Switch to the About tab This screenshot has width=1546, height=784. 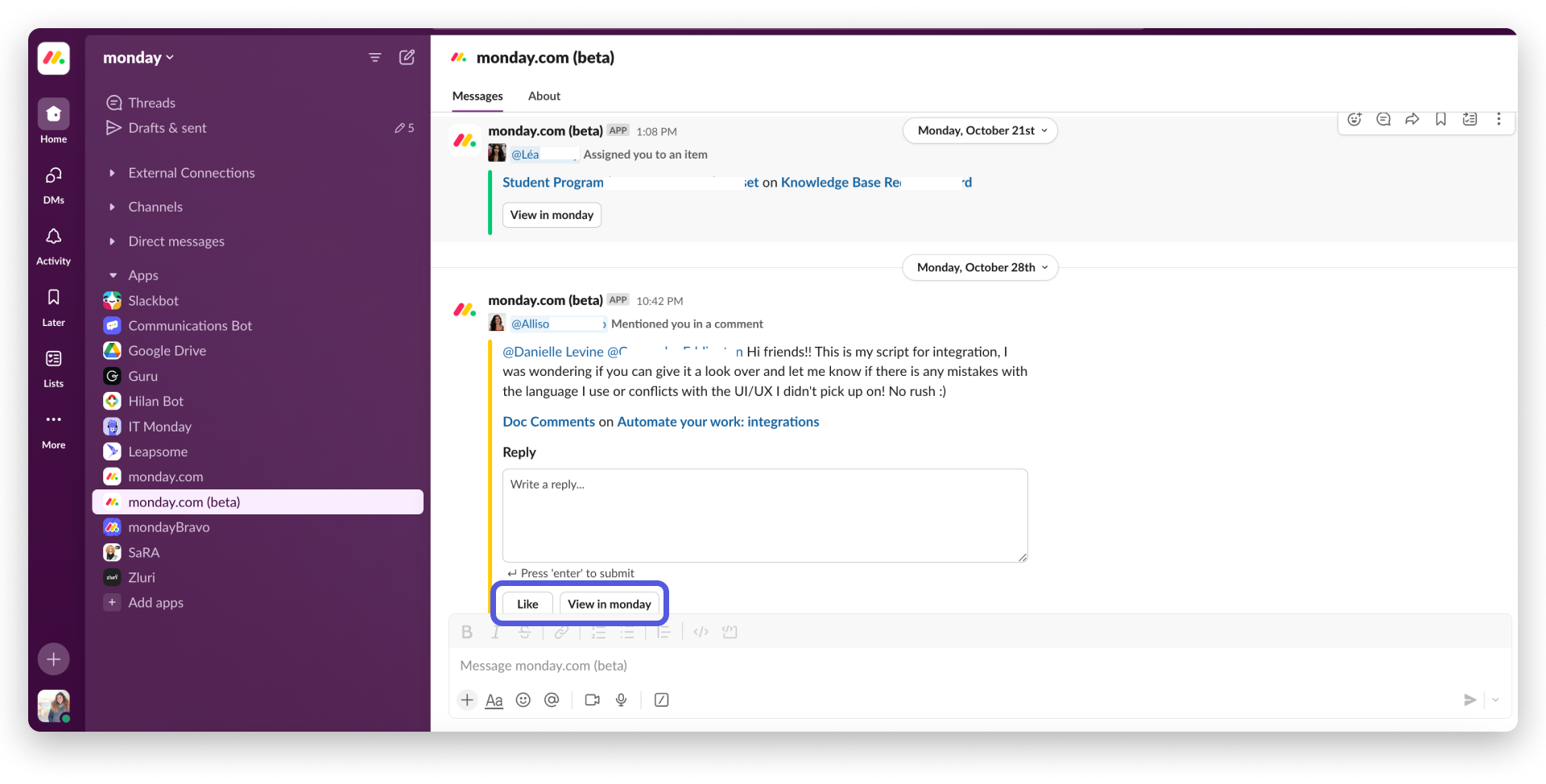[544, 96]
